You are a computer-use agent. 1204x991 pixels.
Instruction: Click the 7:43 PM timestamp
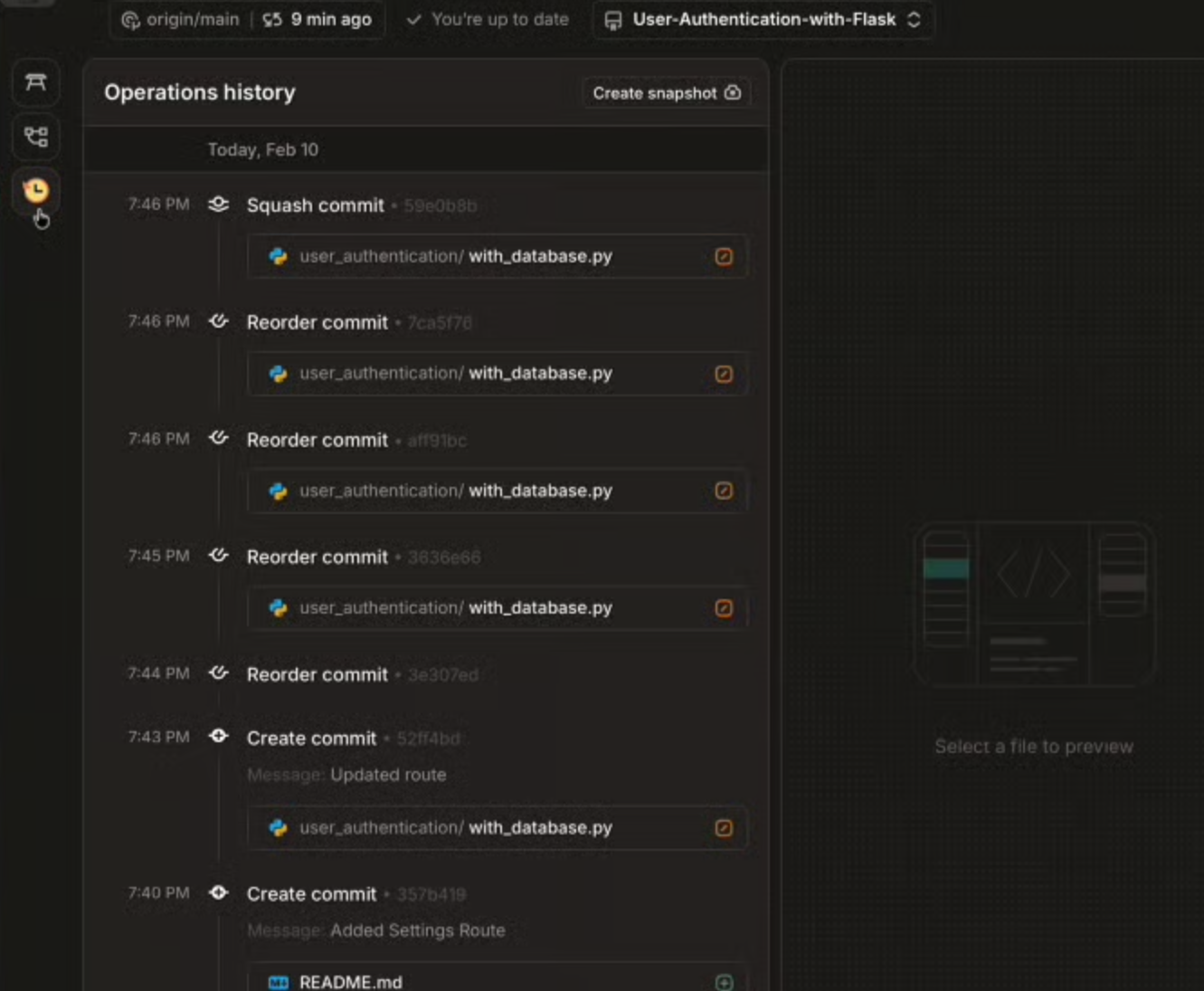[158, 737]
